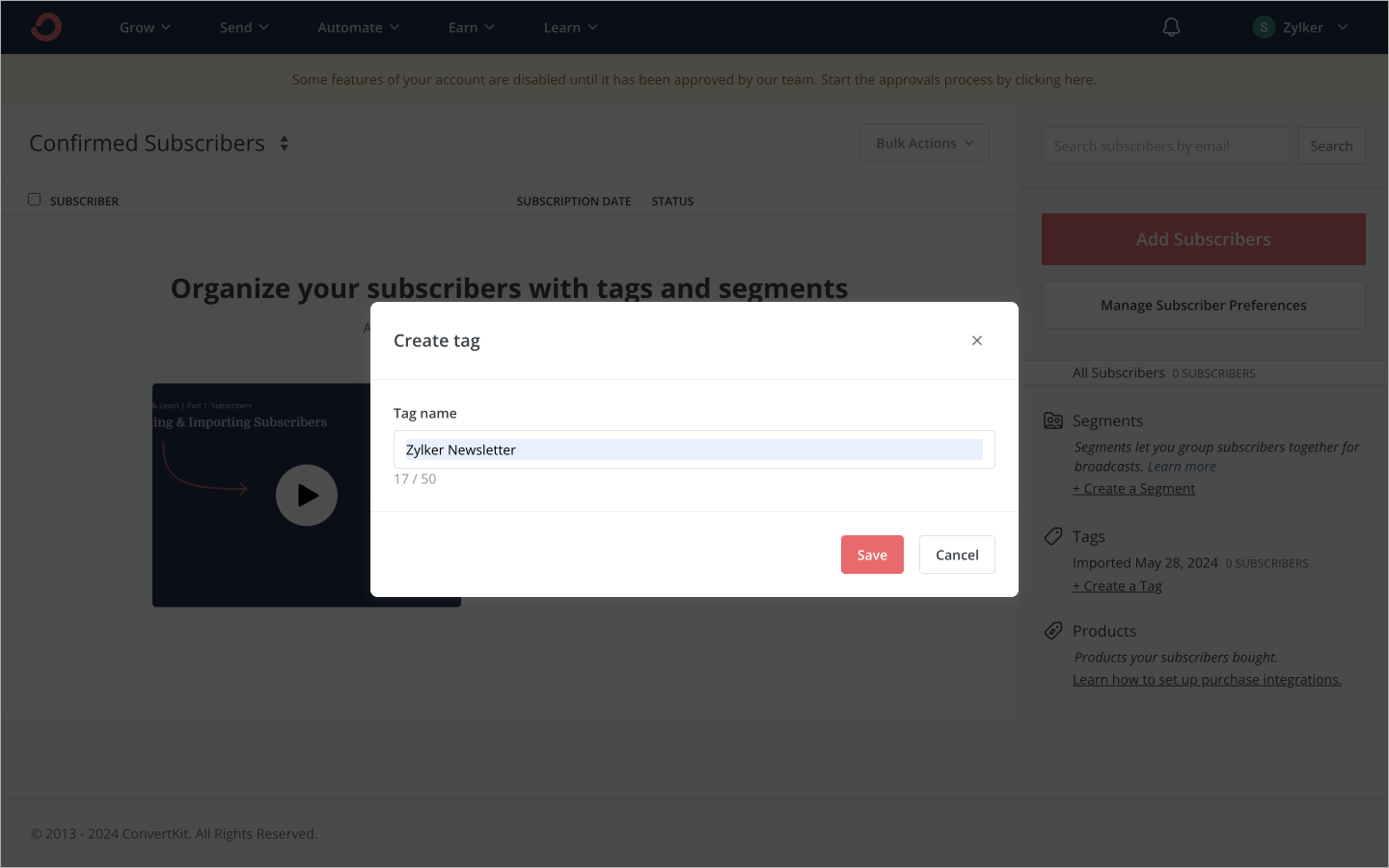Open Manage Subscriber Preferences

coord(1204,305)
